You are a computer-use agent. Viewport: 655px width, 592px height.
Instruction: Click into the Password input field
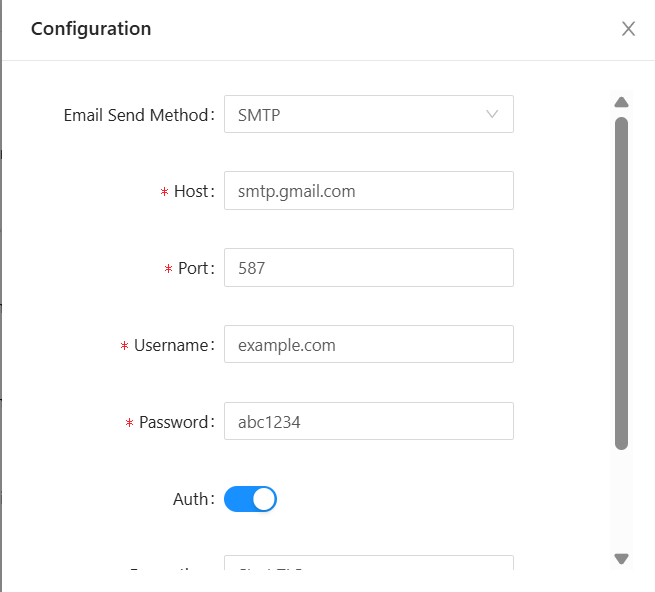click(x=368, y=422)
